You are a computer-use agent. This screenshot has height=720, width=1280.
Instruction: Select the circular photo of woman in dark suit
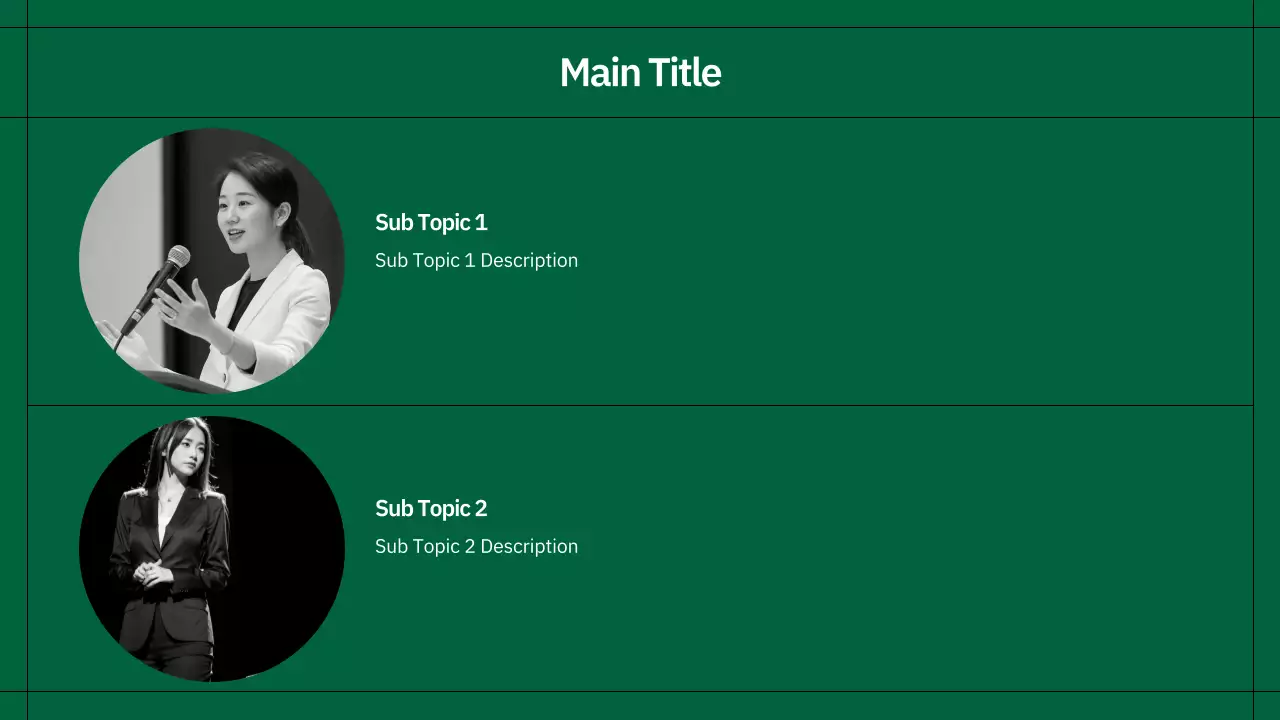(212, 549)
